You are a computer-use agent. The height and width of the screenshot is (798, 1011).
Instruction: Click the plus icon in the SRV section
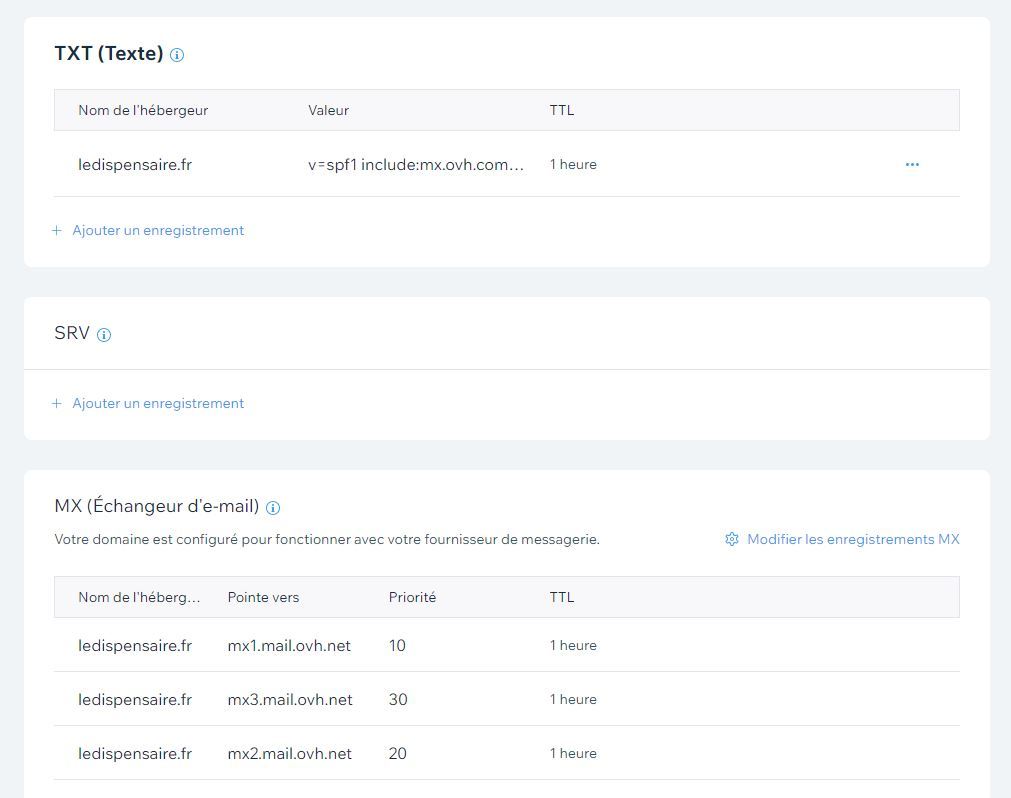(x=57, y=403)
